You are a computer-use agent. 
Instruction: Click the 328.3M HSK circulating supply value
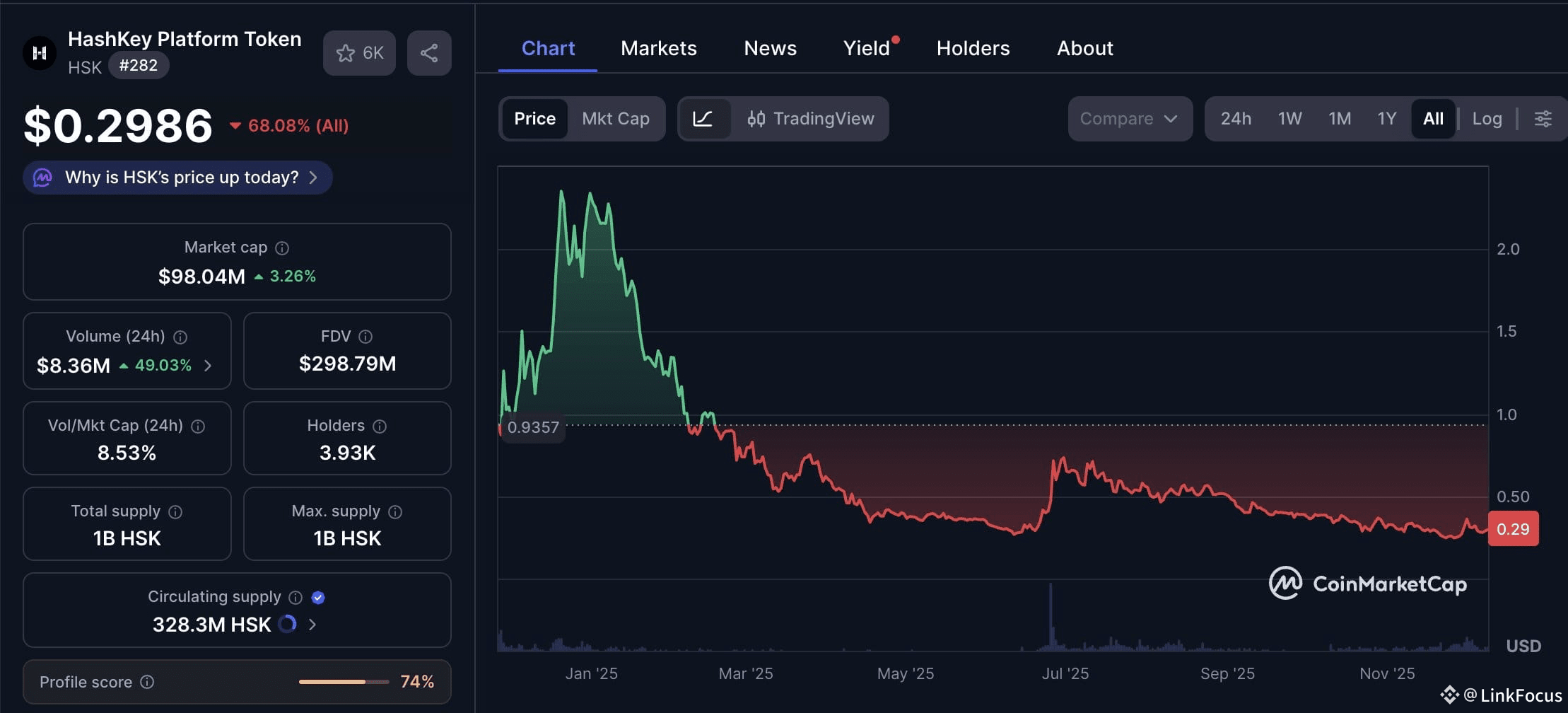pos(211,625)
